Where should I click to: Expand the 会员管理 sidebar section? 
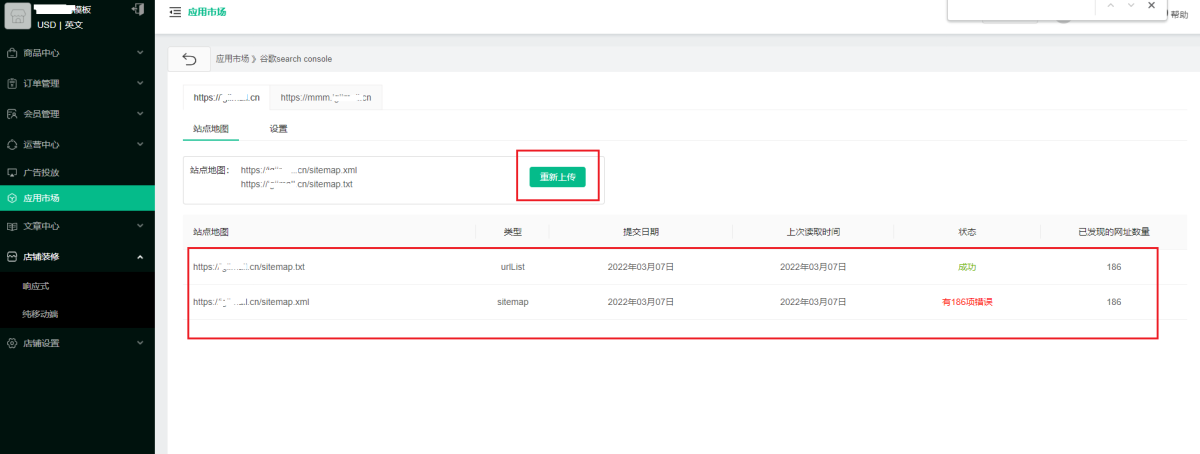coord(77,113)
